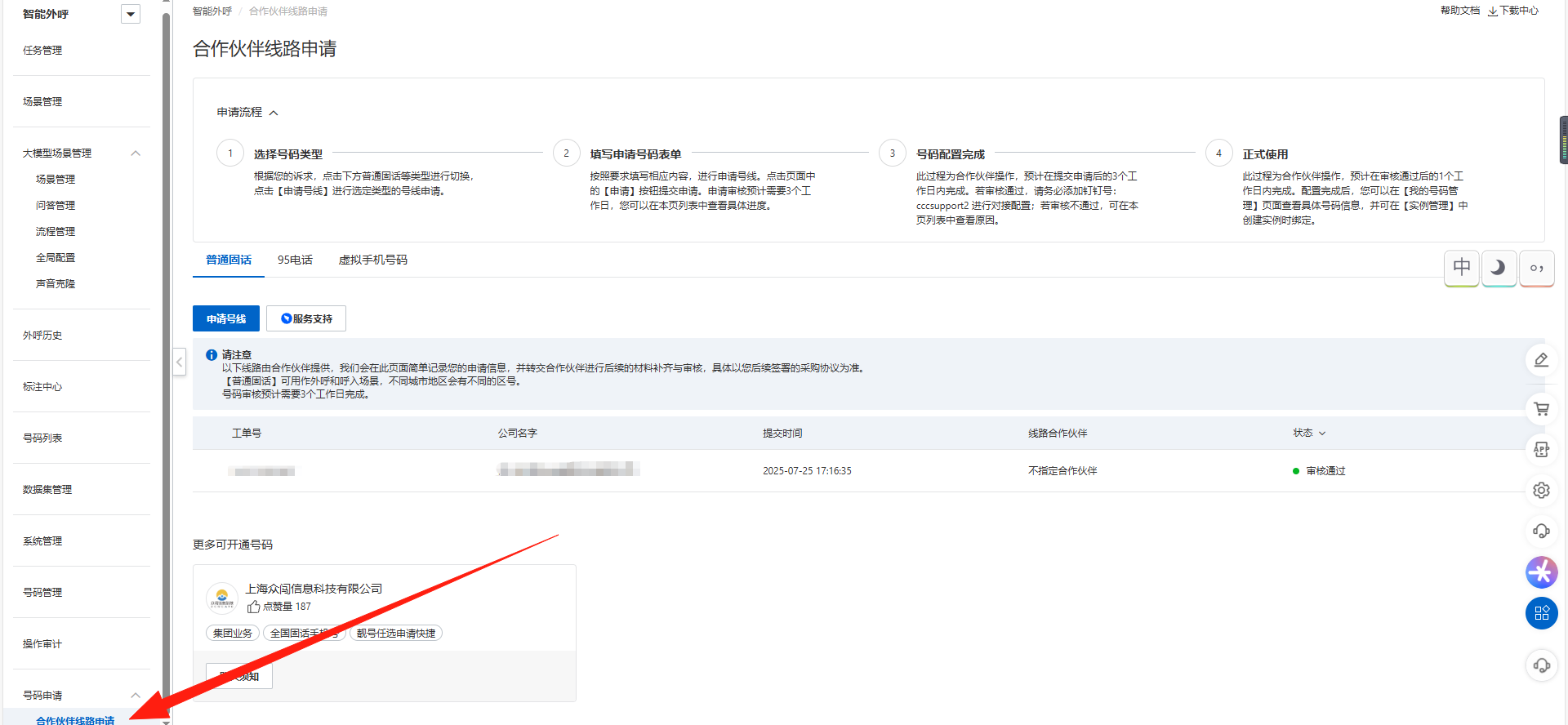Image resolution: width=1568 pixels, height=725 pixels.
Task: Open the 帮助文档 link
Action: tap(1460, 11)
